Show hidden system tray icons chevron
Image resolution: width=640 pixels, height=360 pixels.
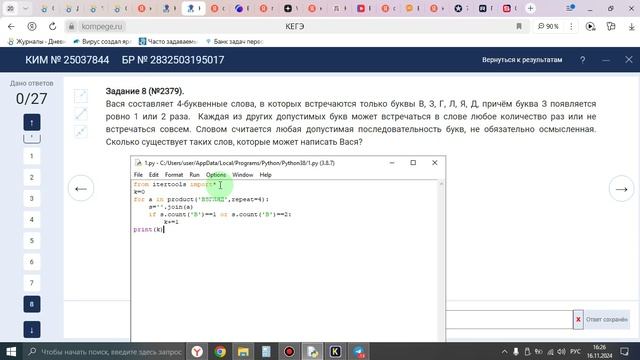point(504,351)
